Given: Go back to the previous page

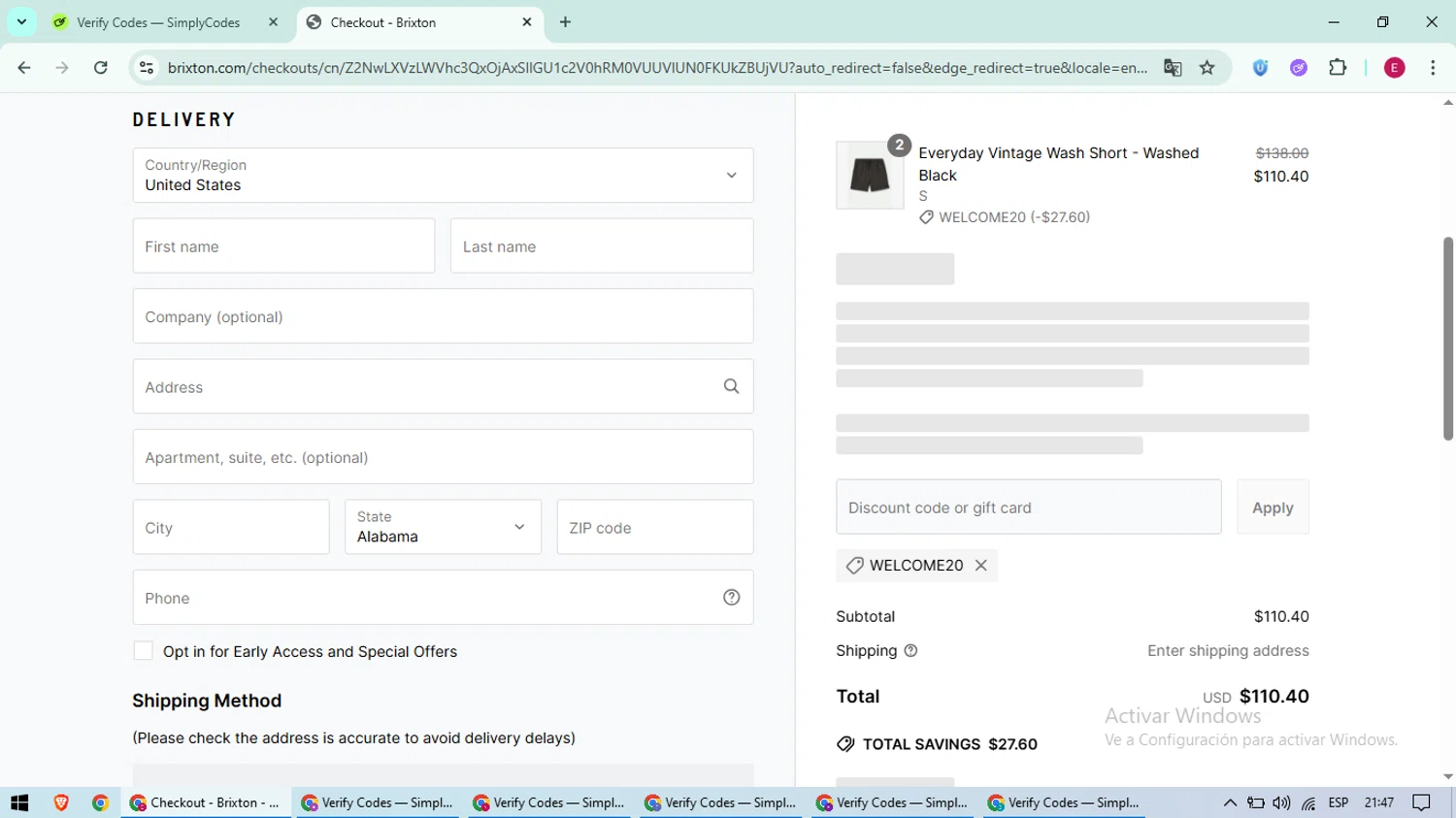Looking at the screenshot, I should [24, 68].
